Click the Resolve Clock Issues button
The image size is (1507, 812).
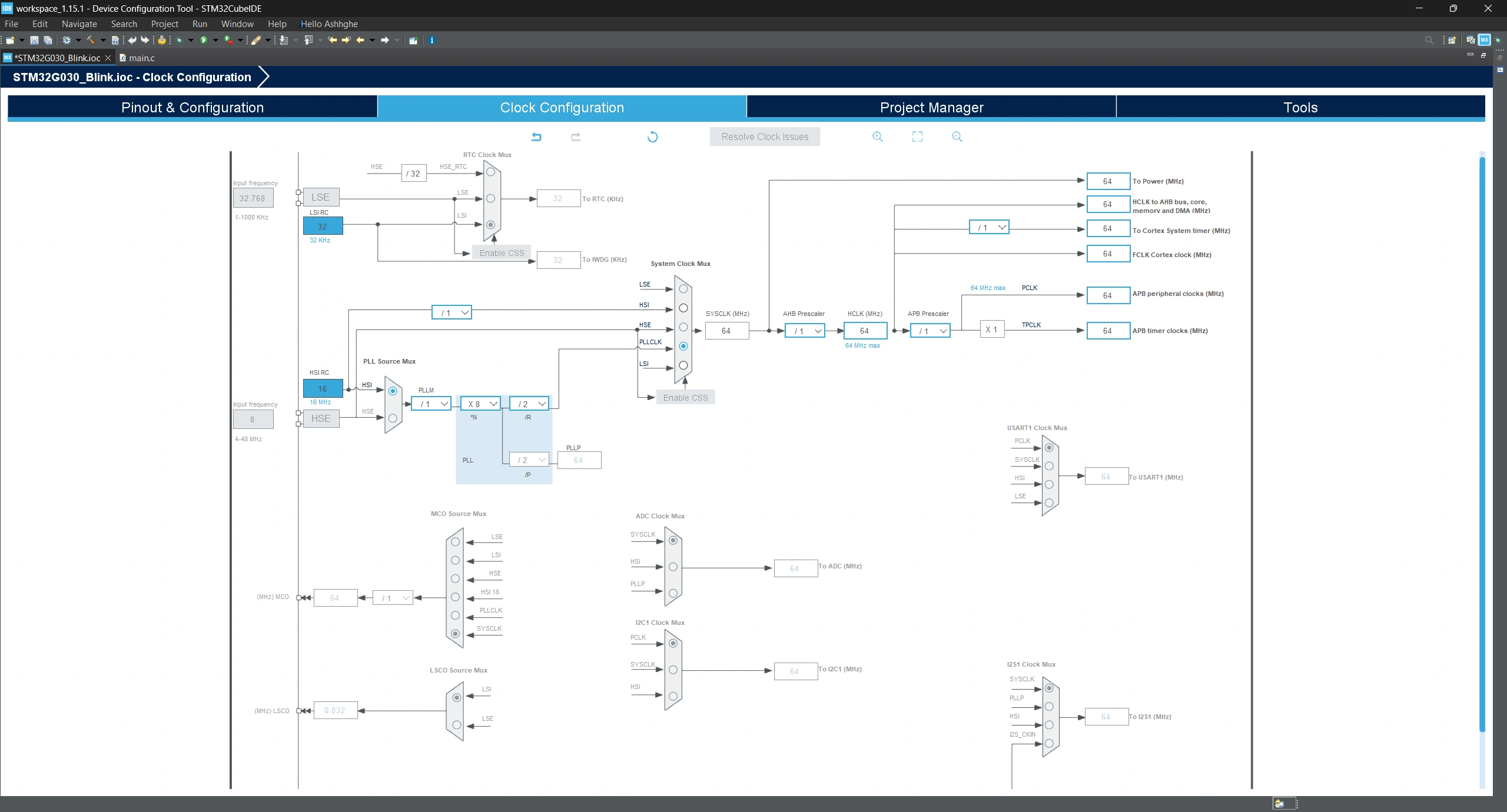pos(765,137)
